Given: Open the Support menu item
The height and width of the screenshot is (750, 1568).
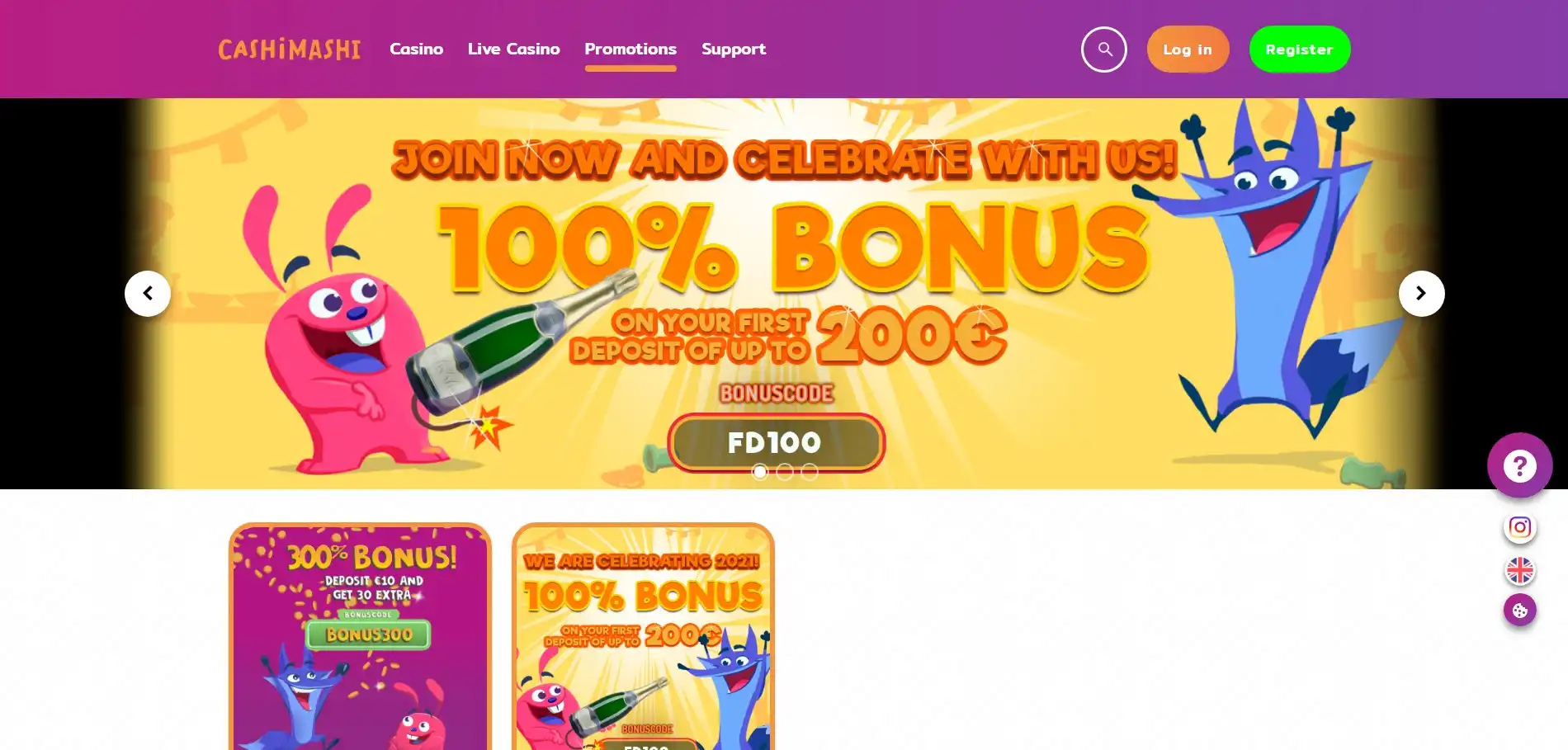Looking at the screenshot, I should coord(734,49).
